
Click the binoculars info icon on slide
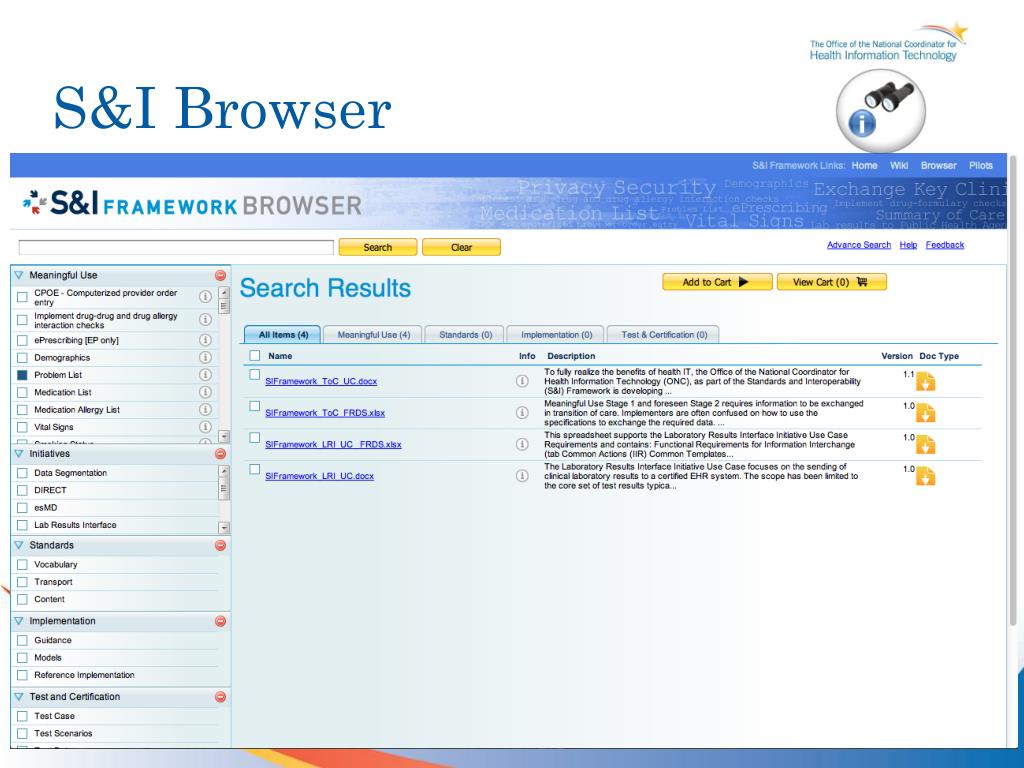pos(880,111)
